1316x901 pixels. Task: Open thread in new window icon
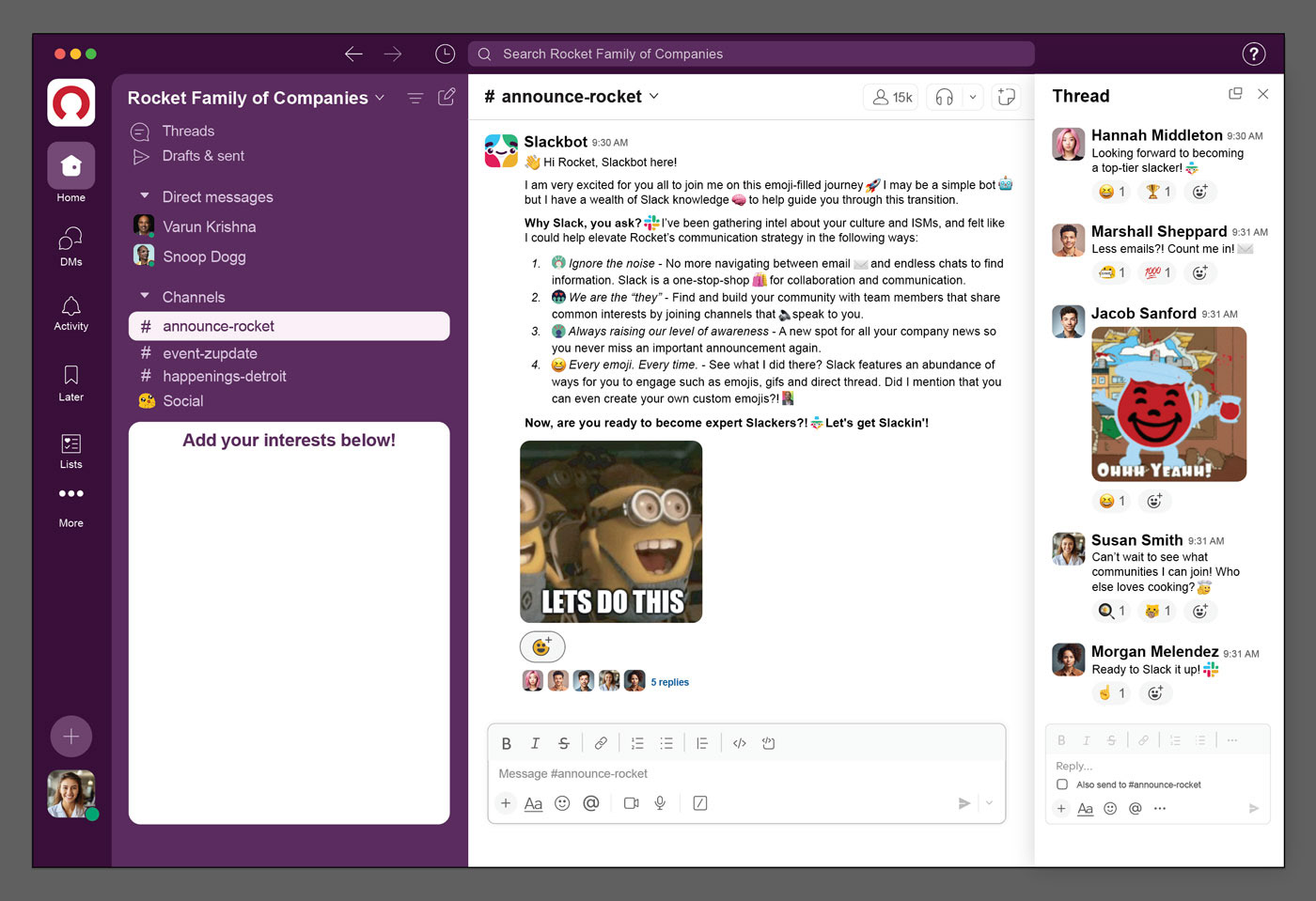click(1235, 94)
